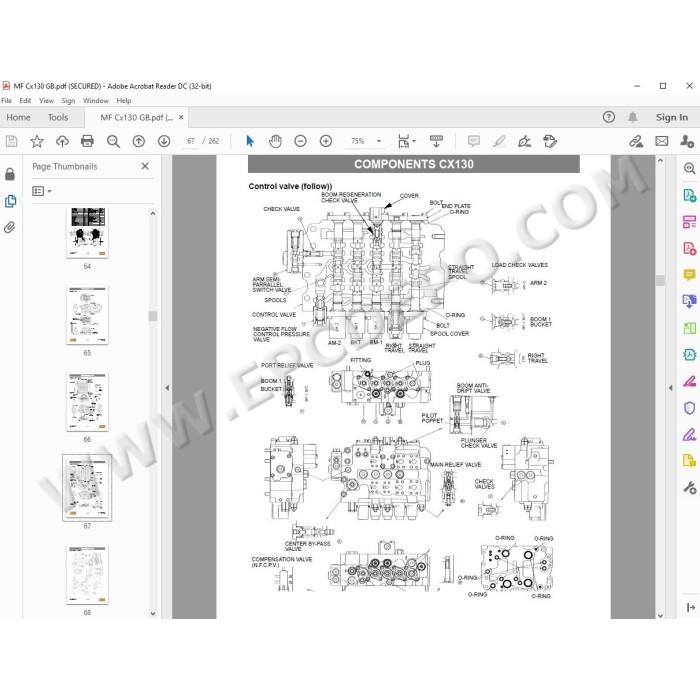Select page 64 thumbnail
This screenshot has width=700, height=700.
point(88,233)
